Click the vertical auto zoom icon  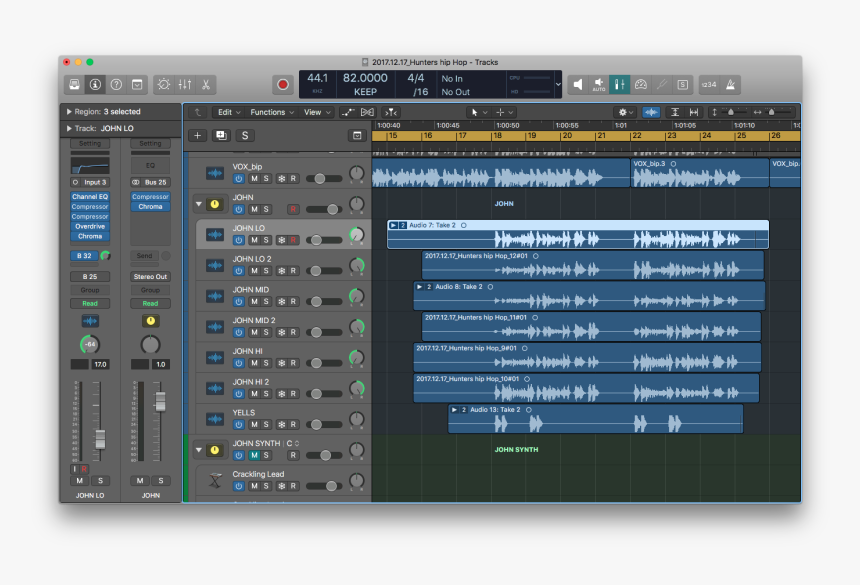pyautogui.click(x=675, y=112)
